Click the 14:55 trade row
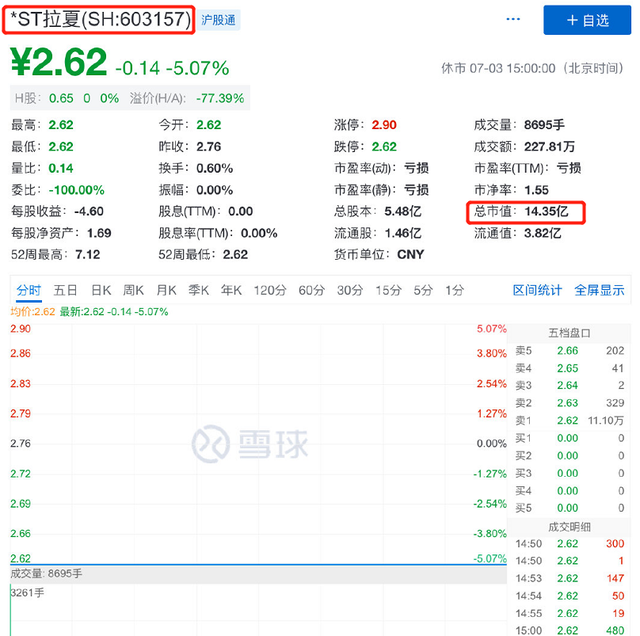This screenshot has height=636, width=640. pyautogui.click(x=569, y=613)
